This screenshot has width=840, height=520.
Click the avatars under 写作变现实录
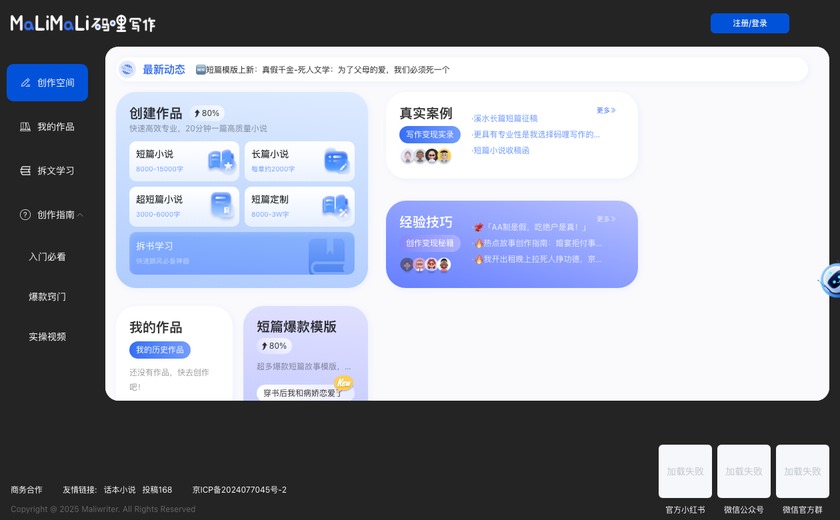point(426,156)
